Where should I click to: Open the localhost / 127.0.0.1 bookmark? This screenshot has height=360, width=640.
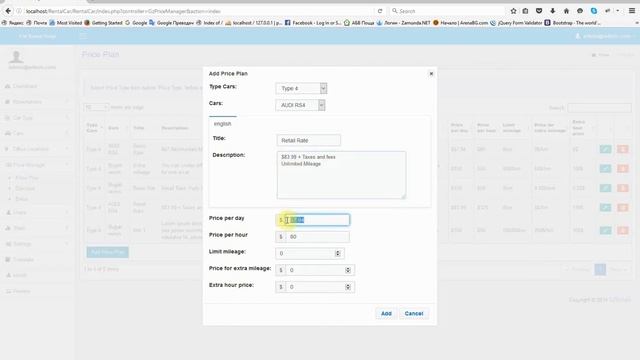(x=254, y=23)
